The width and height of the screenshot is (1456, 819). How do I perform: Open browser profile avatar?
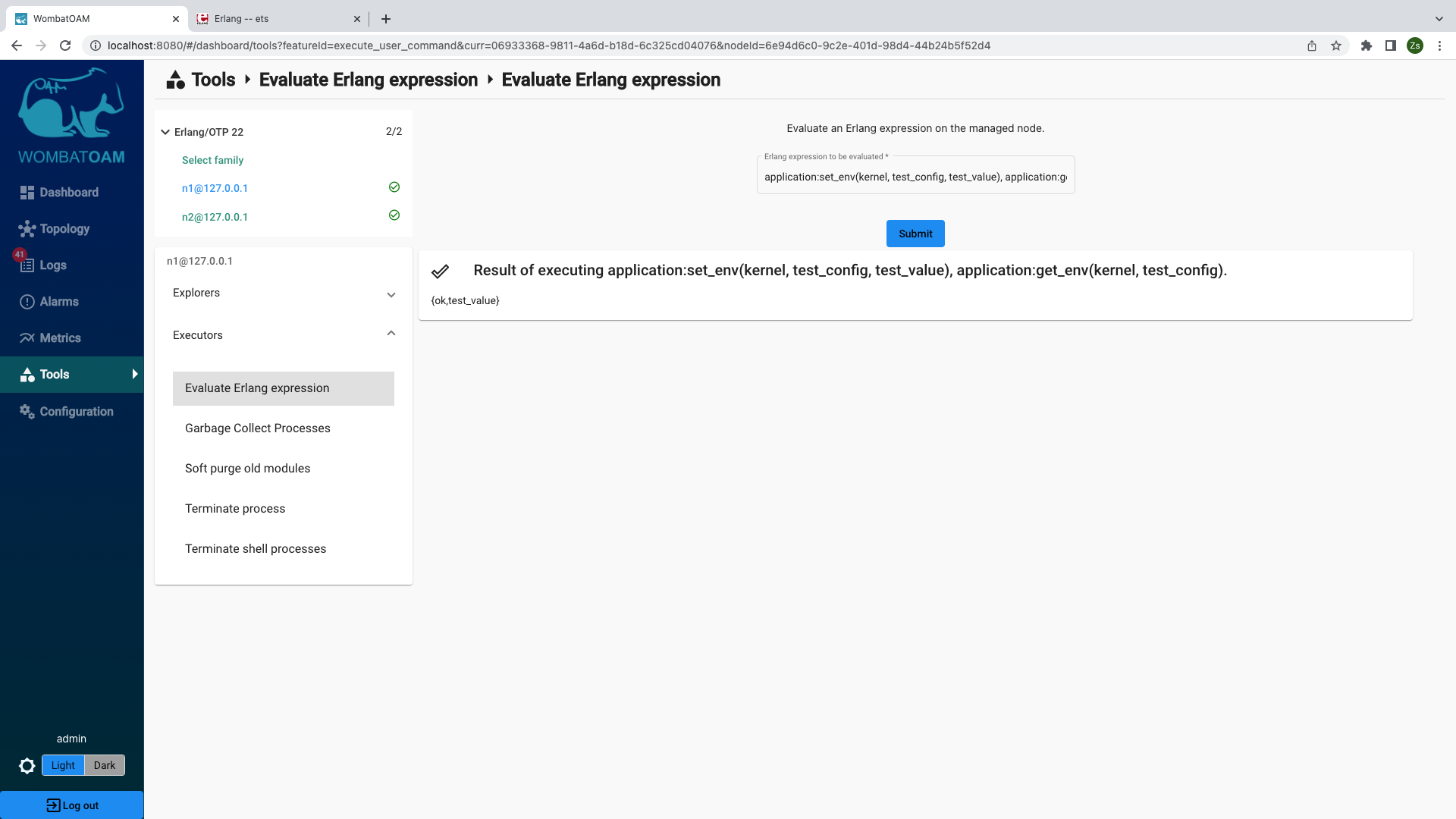coord(1415,45)
